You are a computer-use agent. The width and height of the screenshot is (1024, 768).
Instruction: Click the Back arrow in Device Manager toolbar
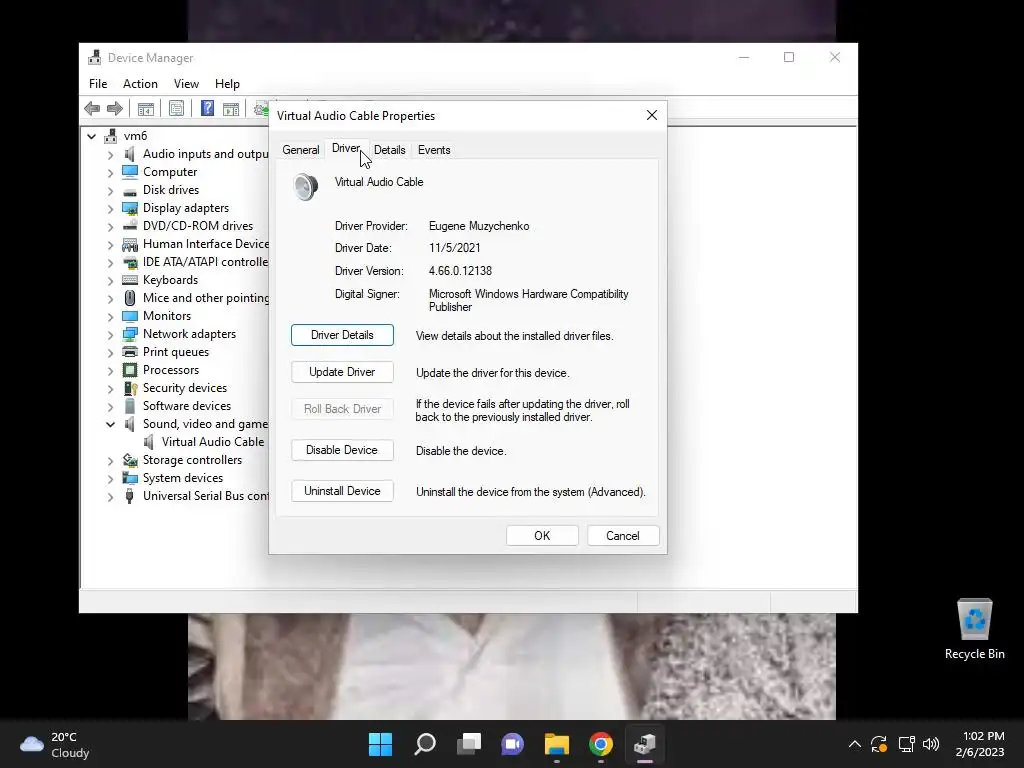92,108
